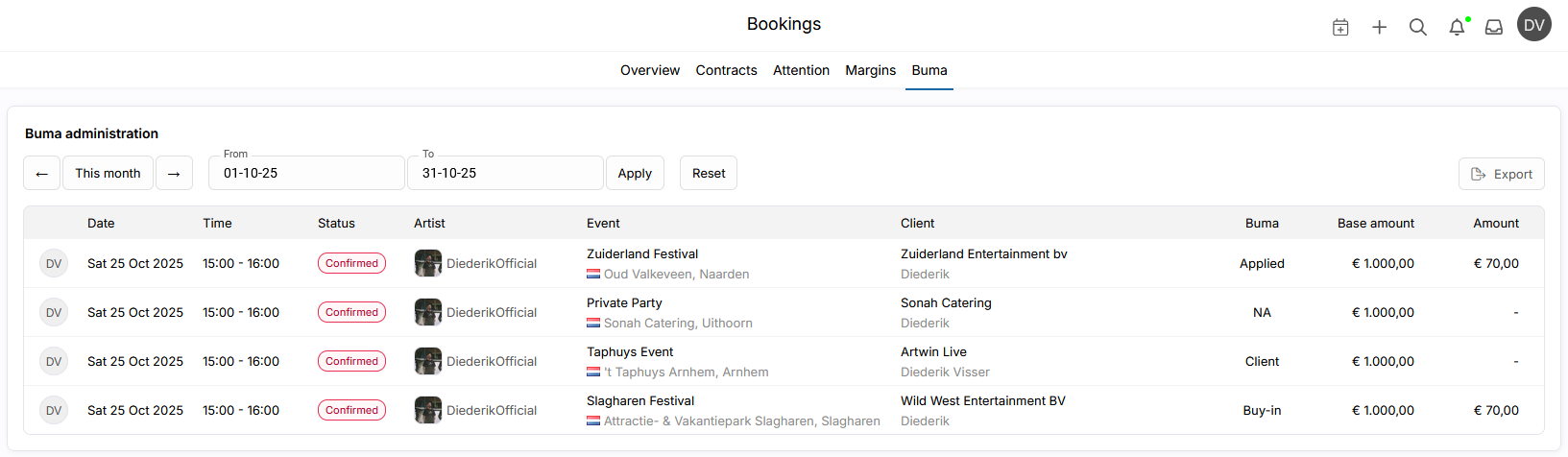
Task: Open search with the magnifier icon
Action: pos(1417,27)
